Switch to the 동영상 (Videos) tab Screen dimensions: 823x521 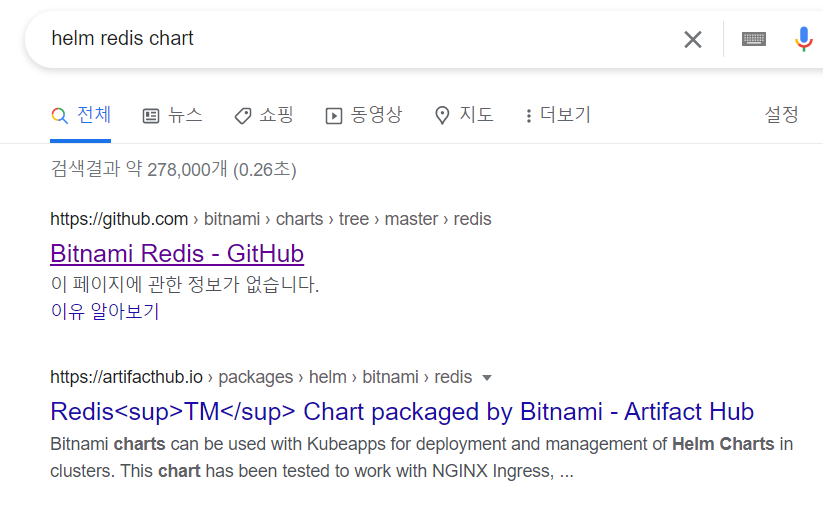364,115
